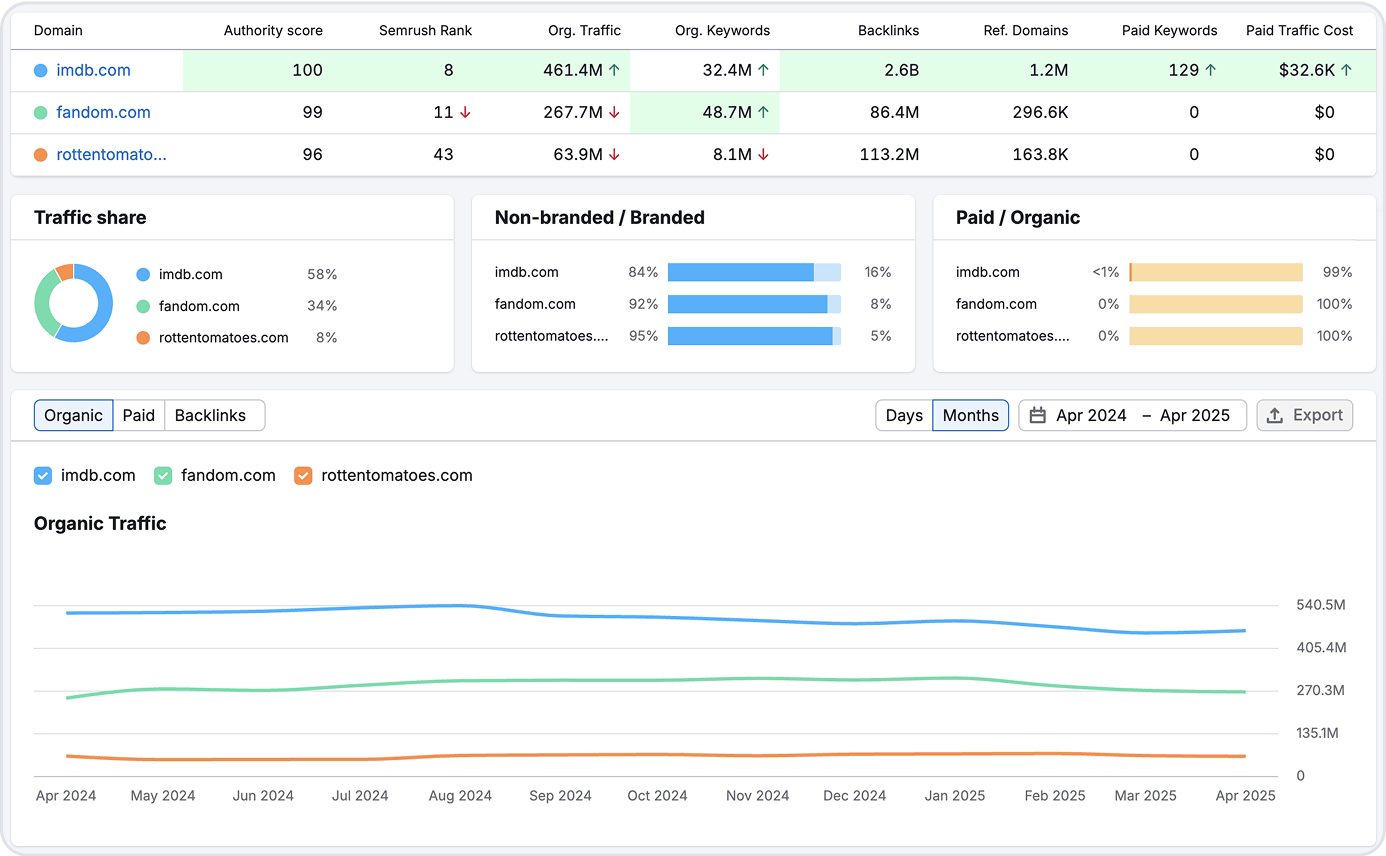This screenshot has height=856, width=1386.
Task: Click the up arrow beside 129 paid keywords
Action: pyautogui.click(x=1208, y=70)
